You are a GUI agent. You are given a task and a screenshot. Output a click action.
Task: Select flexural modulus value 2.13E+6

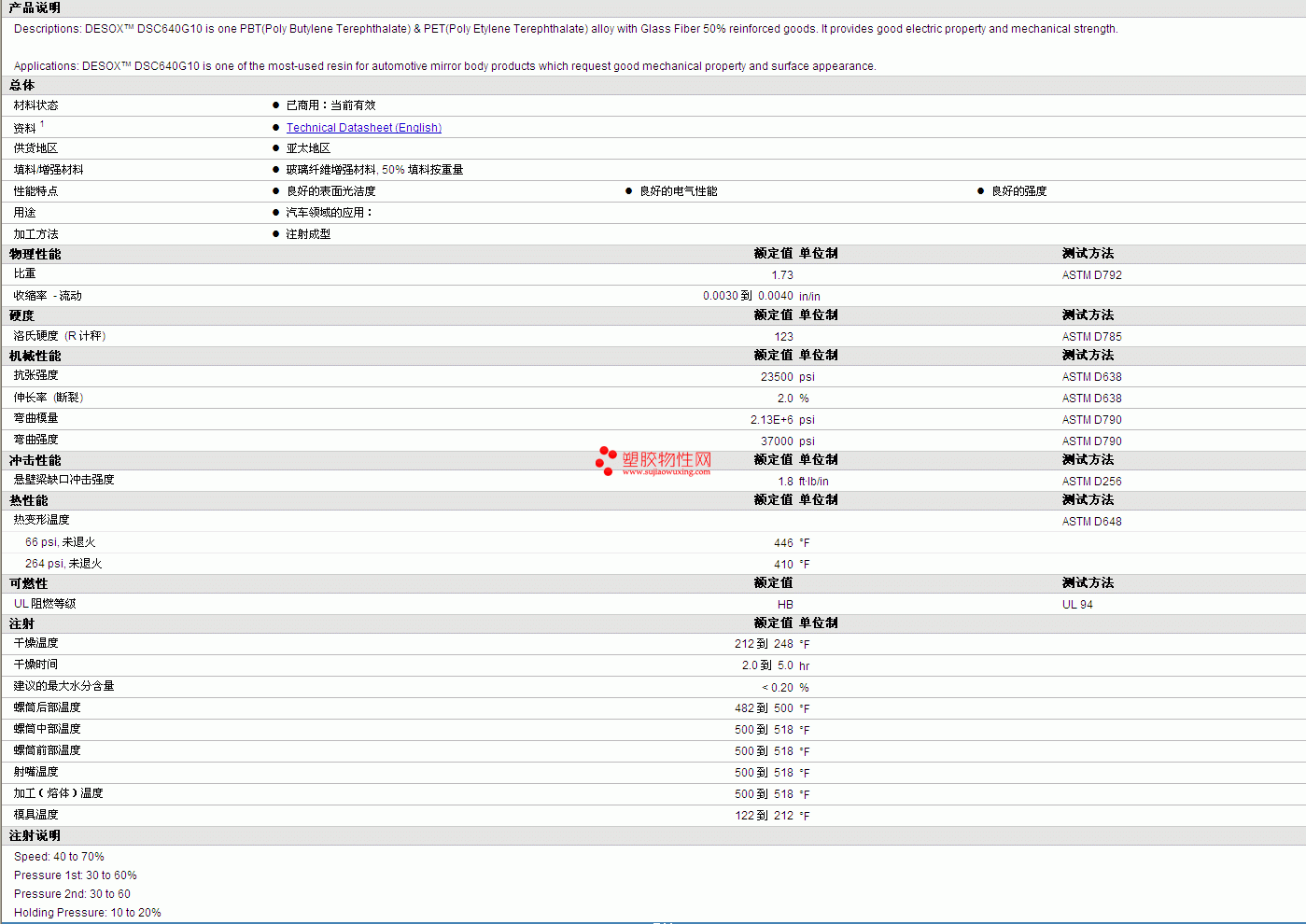coord(772,420)
